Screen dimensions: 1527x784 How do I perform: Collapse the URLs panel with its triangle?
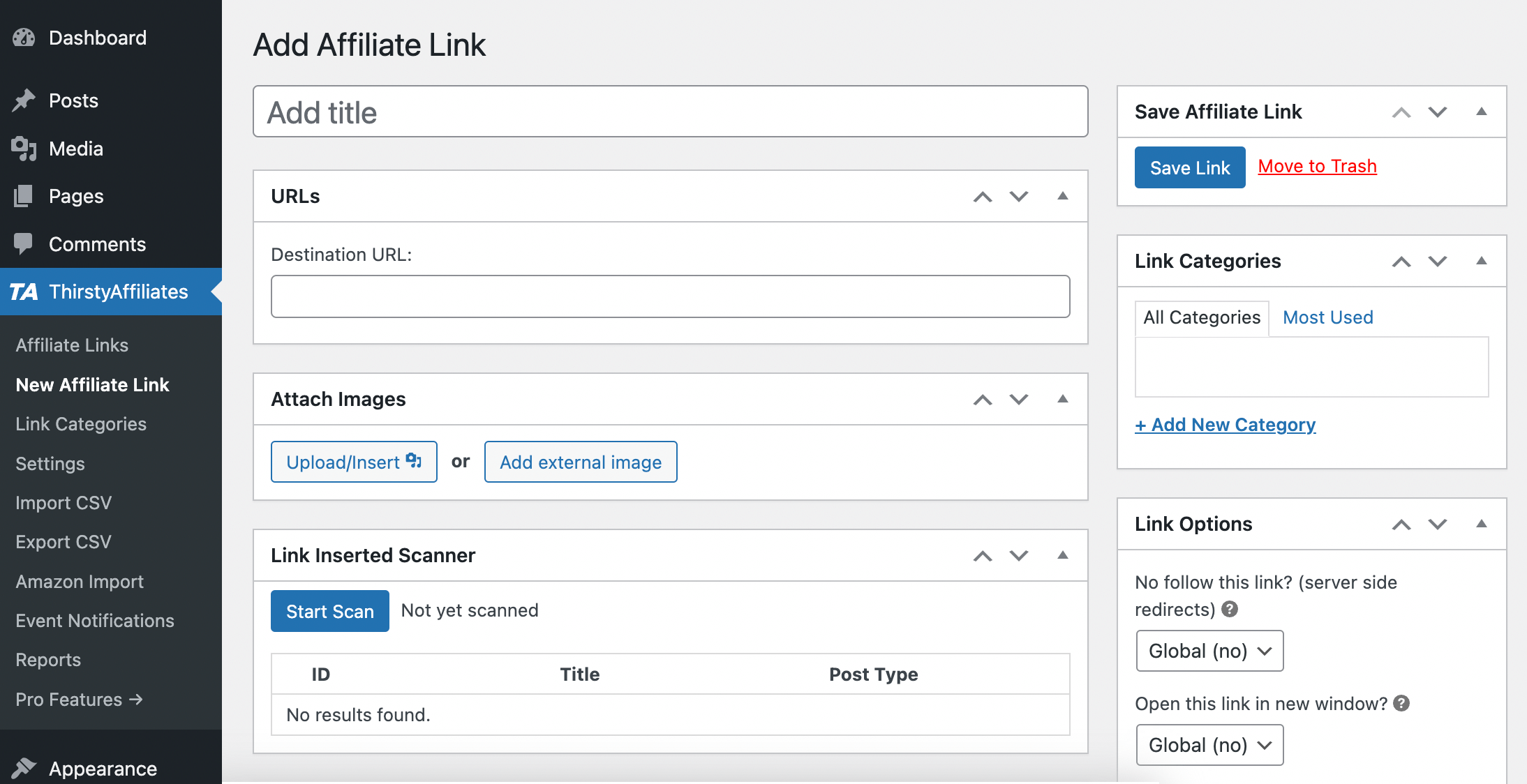pos(1062,196)
